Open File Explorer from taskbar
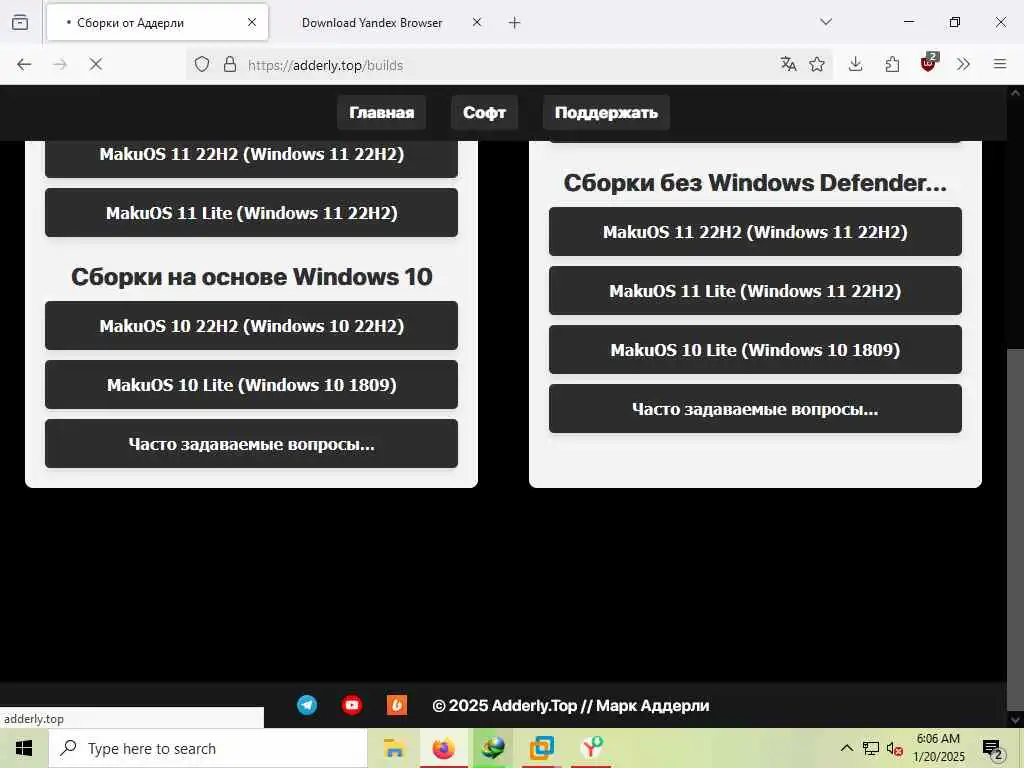This screenshot has width=1024, height=768. [394, 748]
